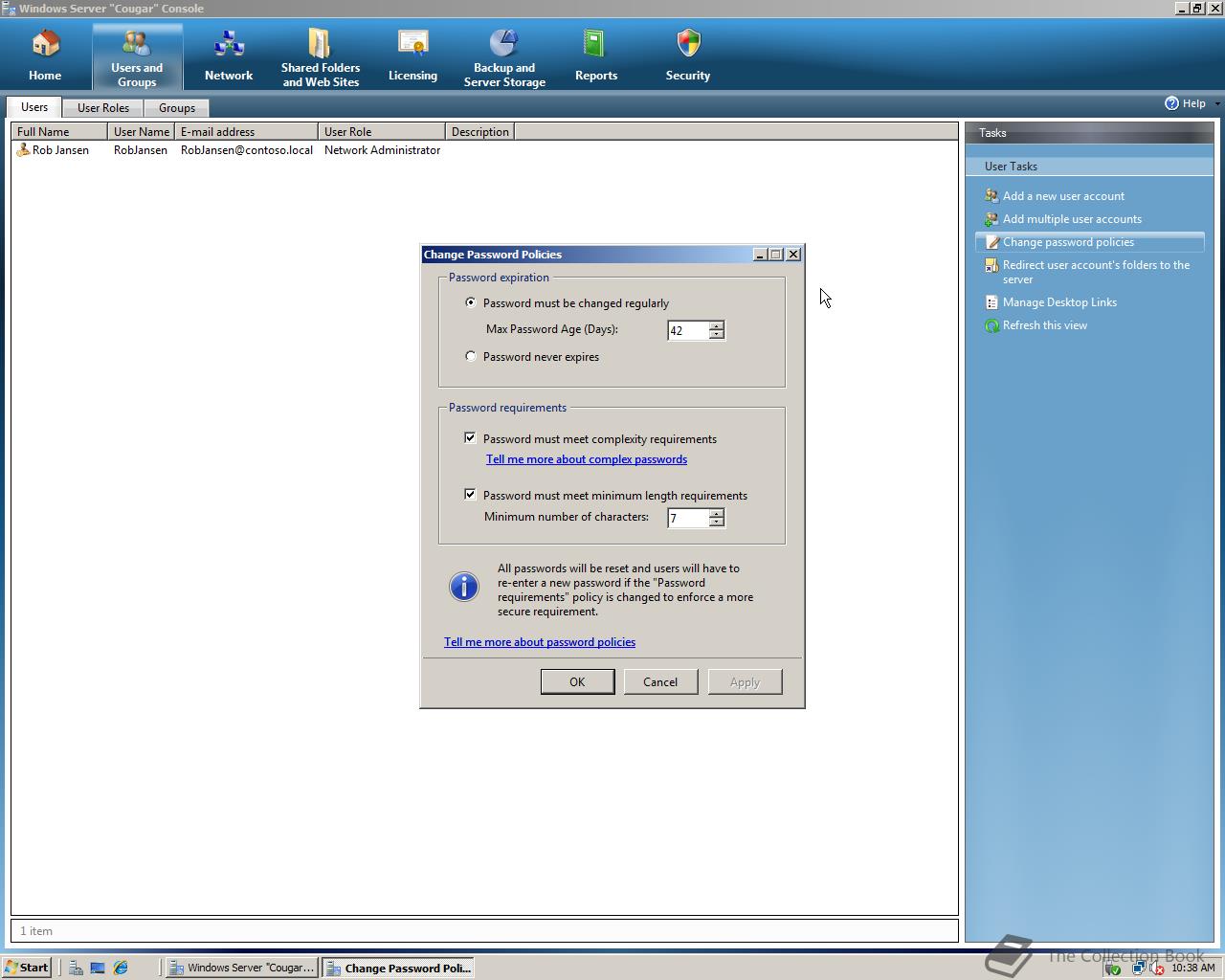Viewport: 1225px width, 980px height.
Task: Click the tray icon with the red X
Action: click(x=1156, y=969)
